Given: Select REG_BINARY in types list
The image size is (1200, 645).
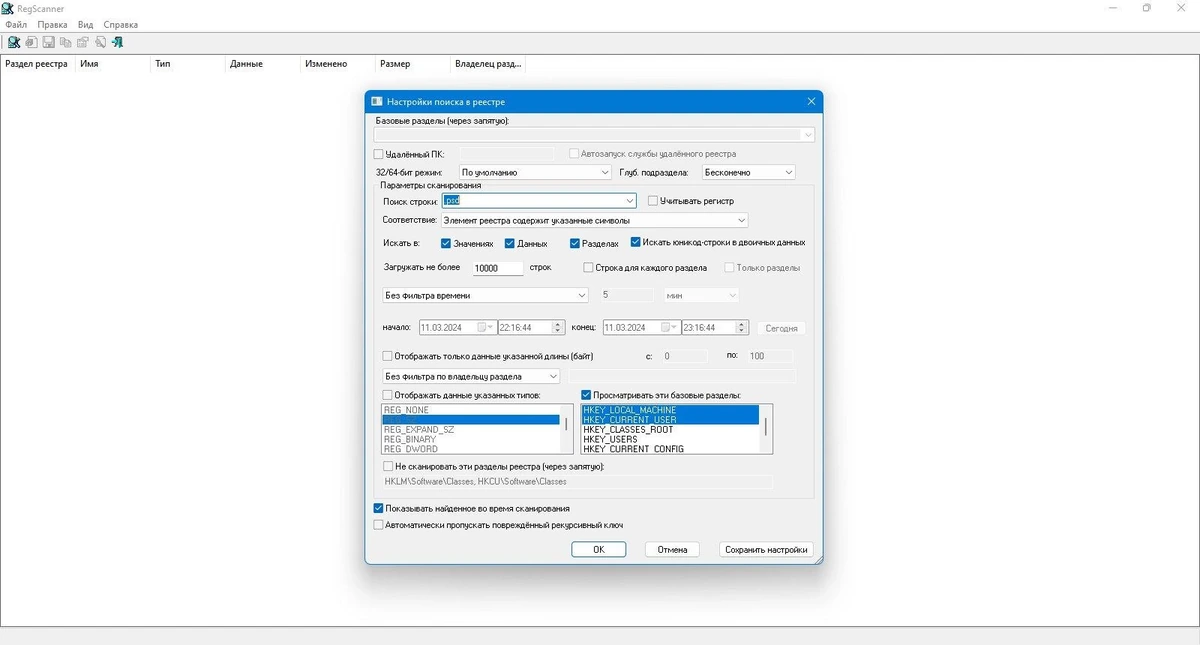Looking at the screenshot, I should [x=471, y=440].
